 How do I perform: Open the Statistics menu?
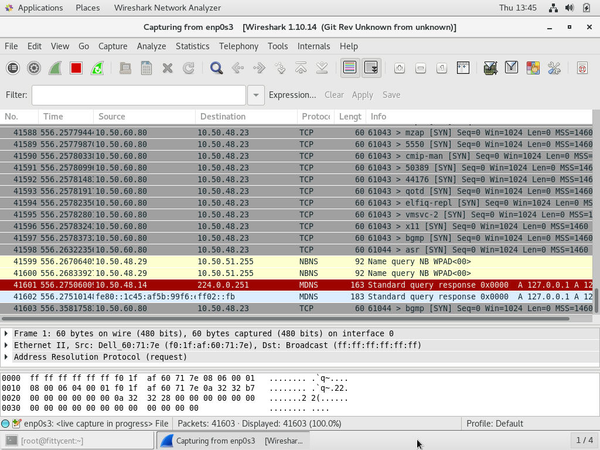[x=192, y=46]
